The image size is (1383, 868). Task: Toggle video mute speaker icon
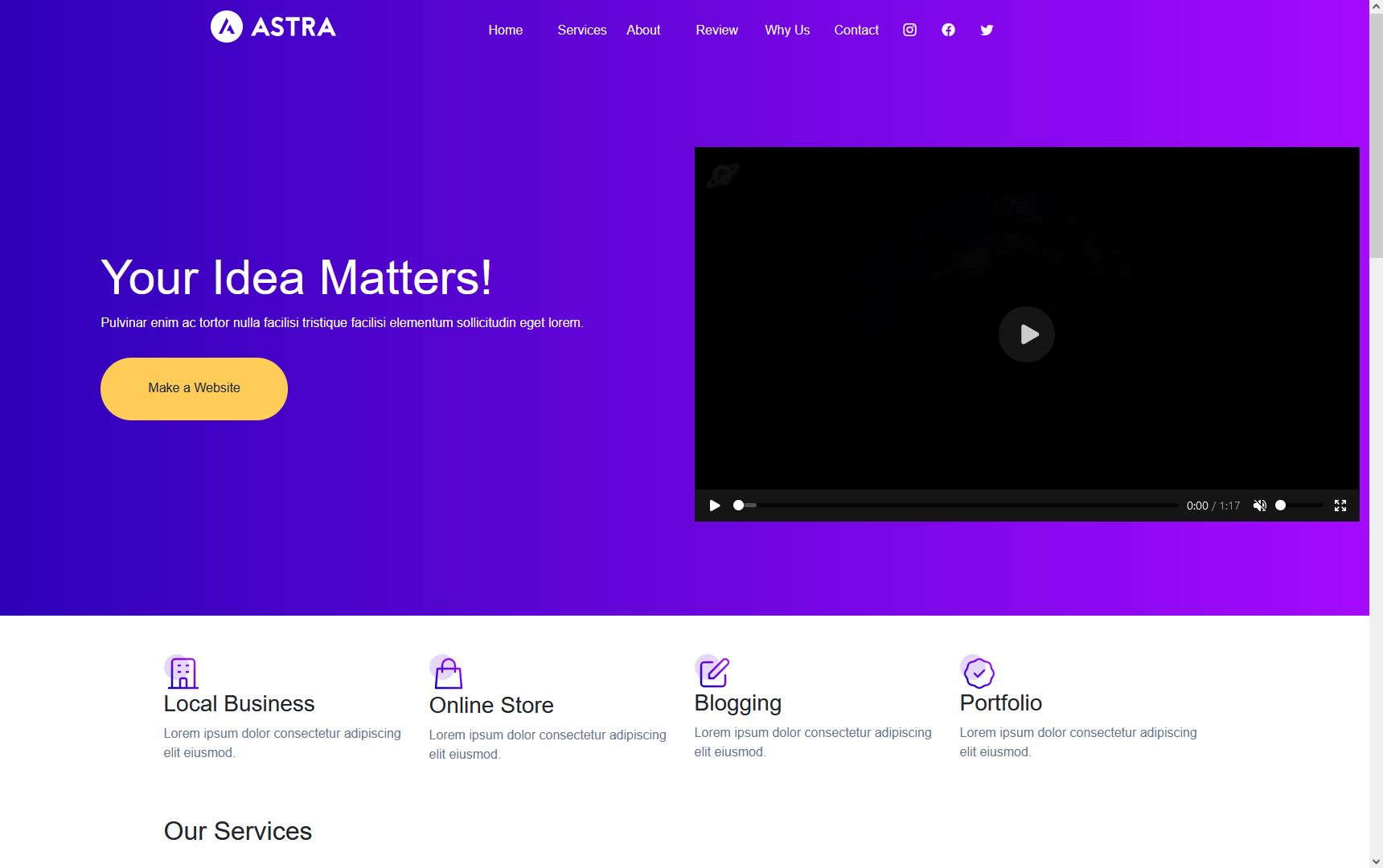[x=1259, y=506]
